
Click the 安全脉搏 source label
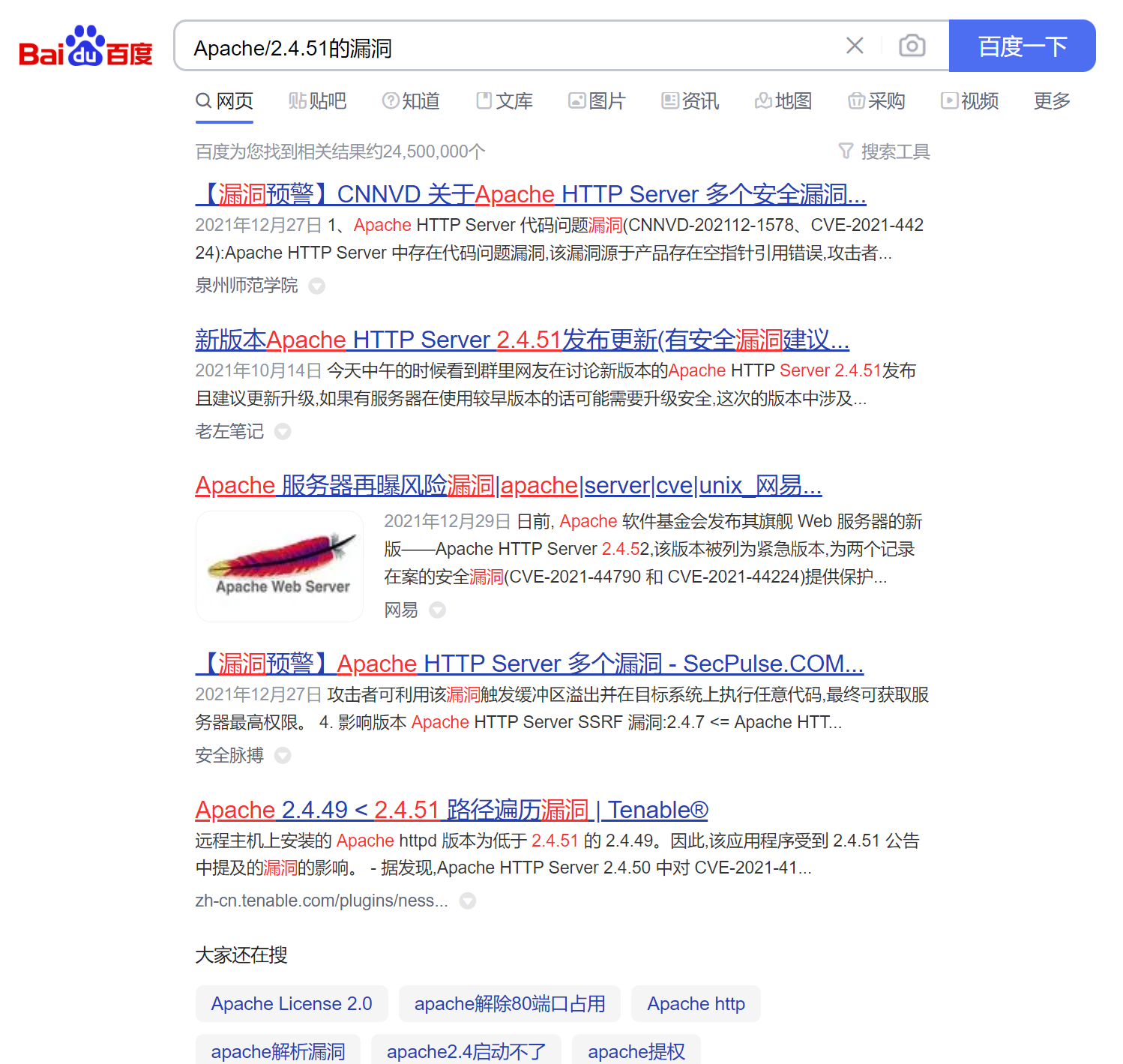pos(229,755)
